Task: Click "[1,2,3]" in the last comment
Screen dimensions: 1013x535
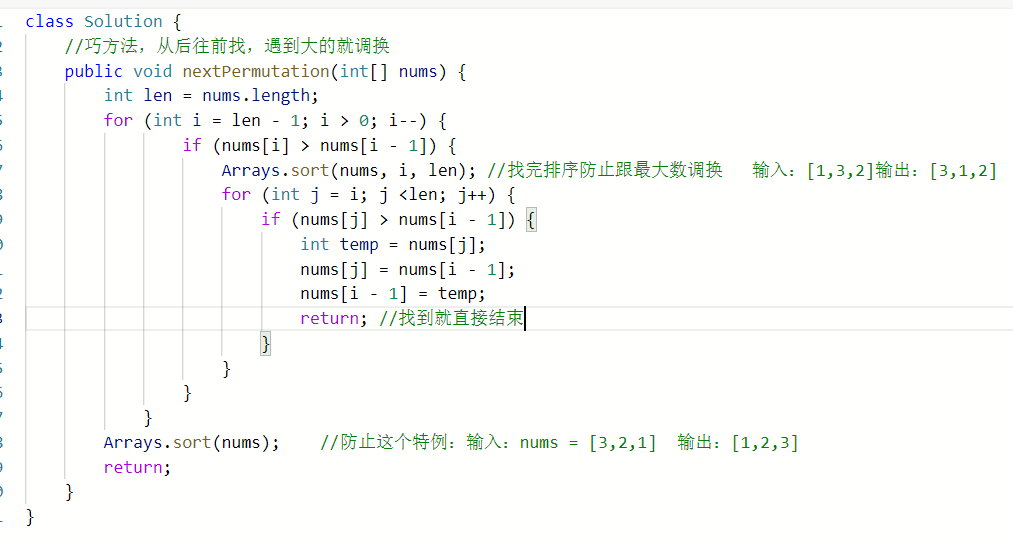Action: pos(765,443)
